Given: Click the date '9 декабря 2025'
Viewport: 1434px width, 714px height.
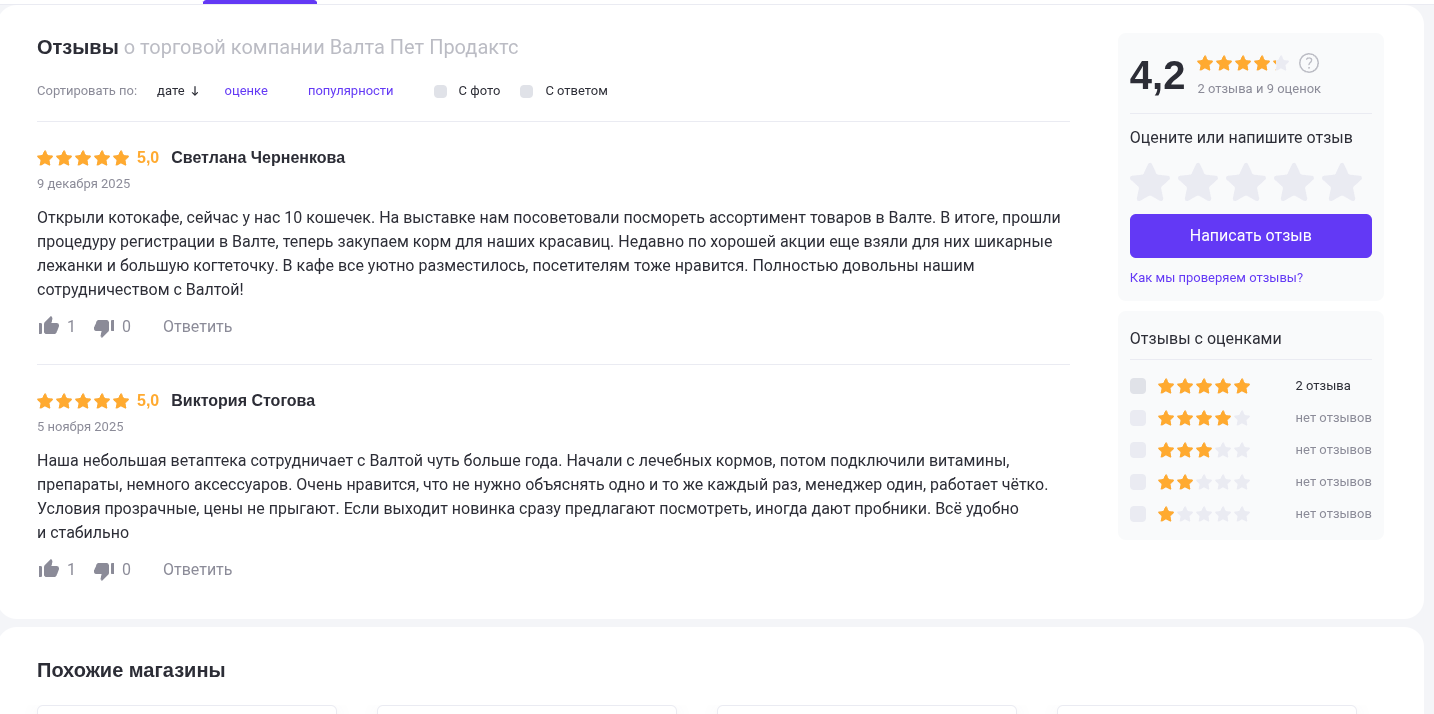Looking at the screenshot, I should [x=84, y=184].
